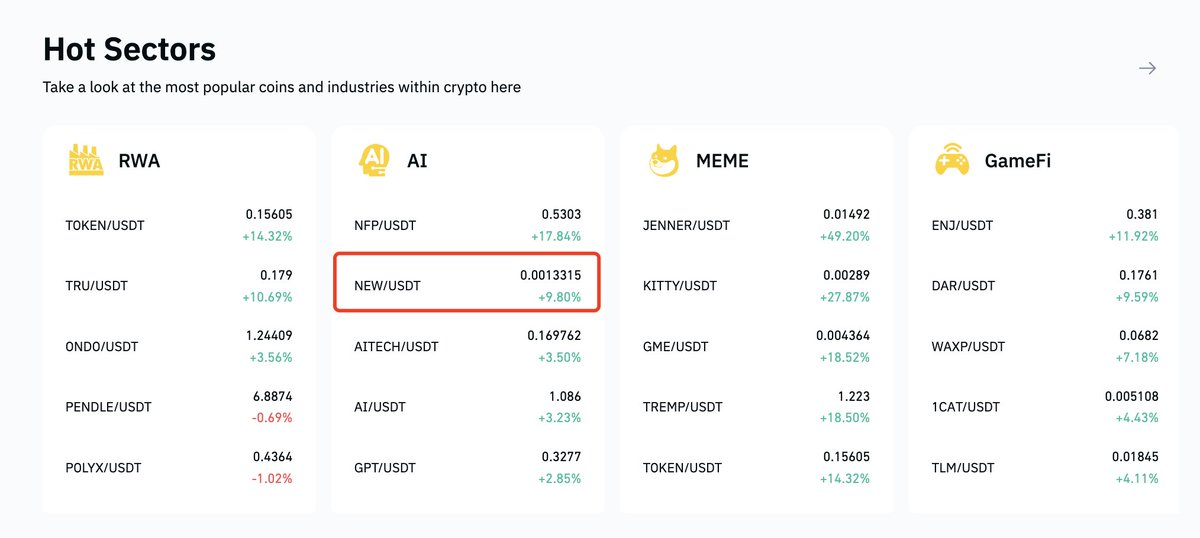Click the AI robot head icon
The image size is (1200, 538).
[x=374, y=160]
